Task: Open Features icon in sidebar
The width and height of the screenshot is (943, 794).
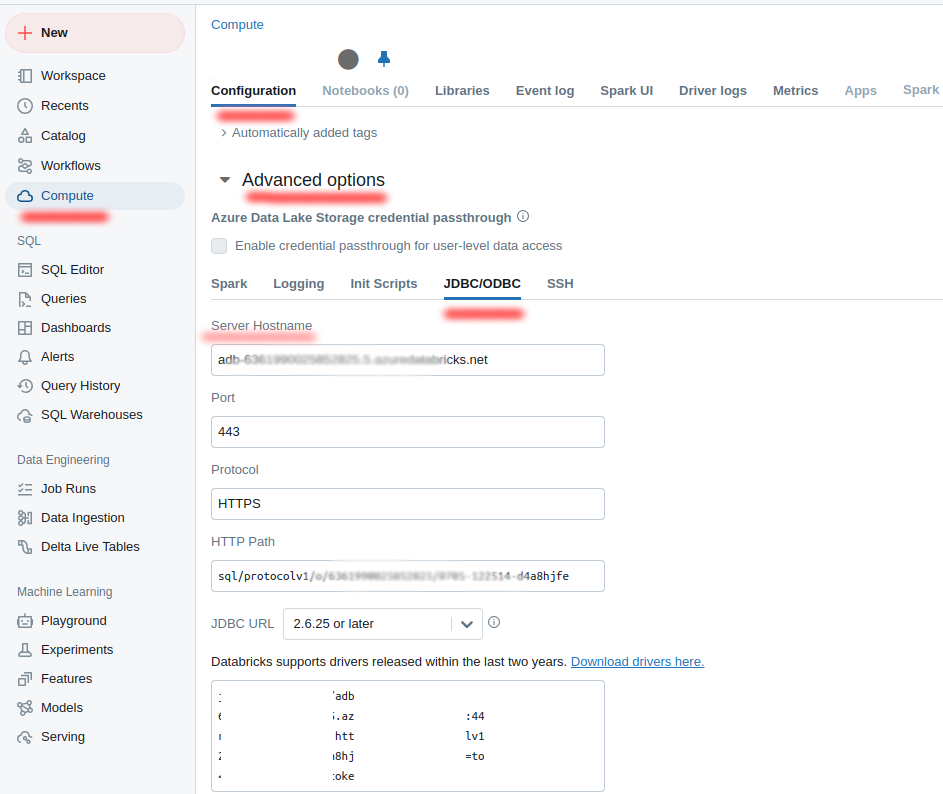Action: 25,679
